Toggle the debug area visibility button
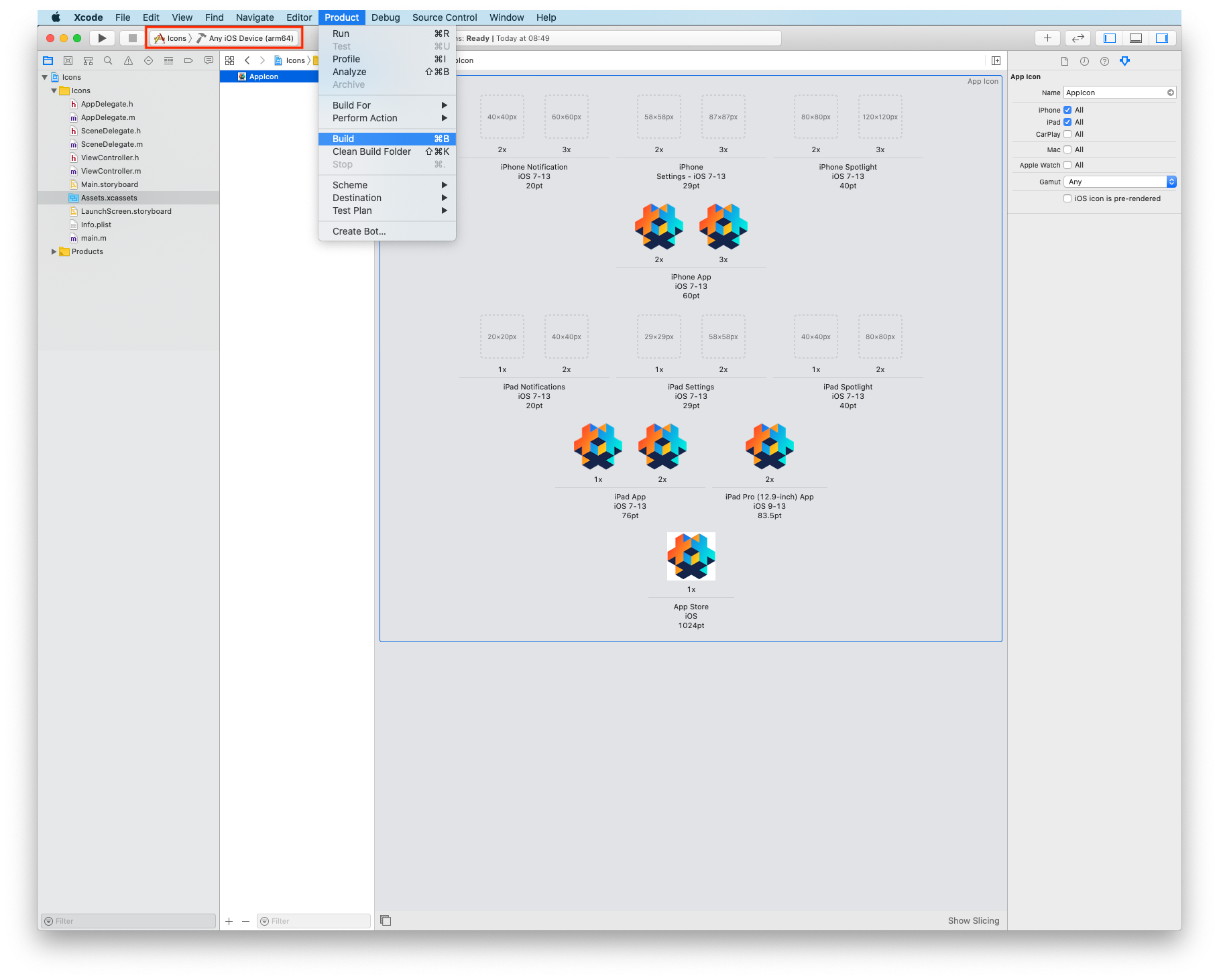 (x=1136, y=38)
